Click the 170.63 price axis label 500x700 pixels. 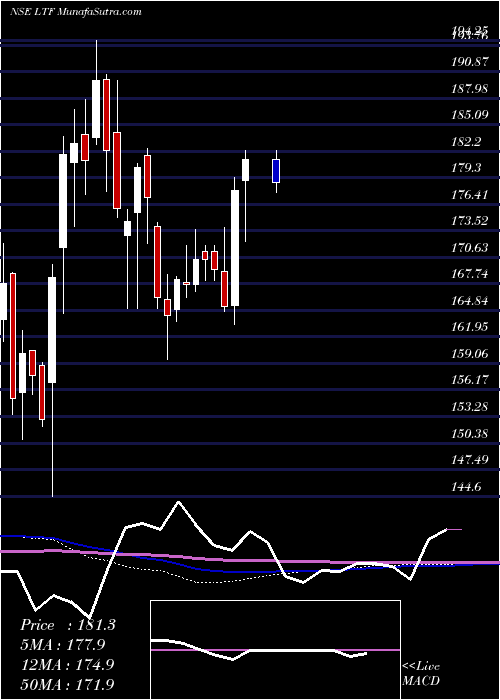469,247
